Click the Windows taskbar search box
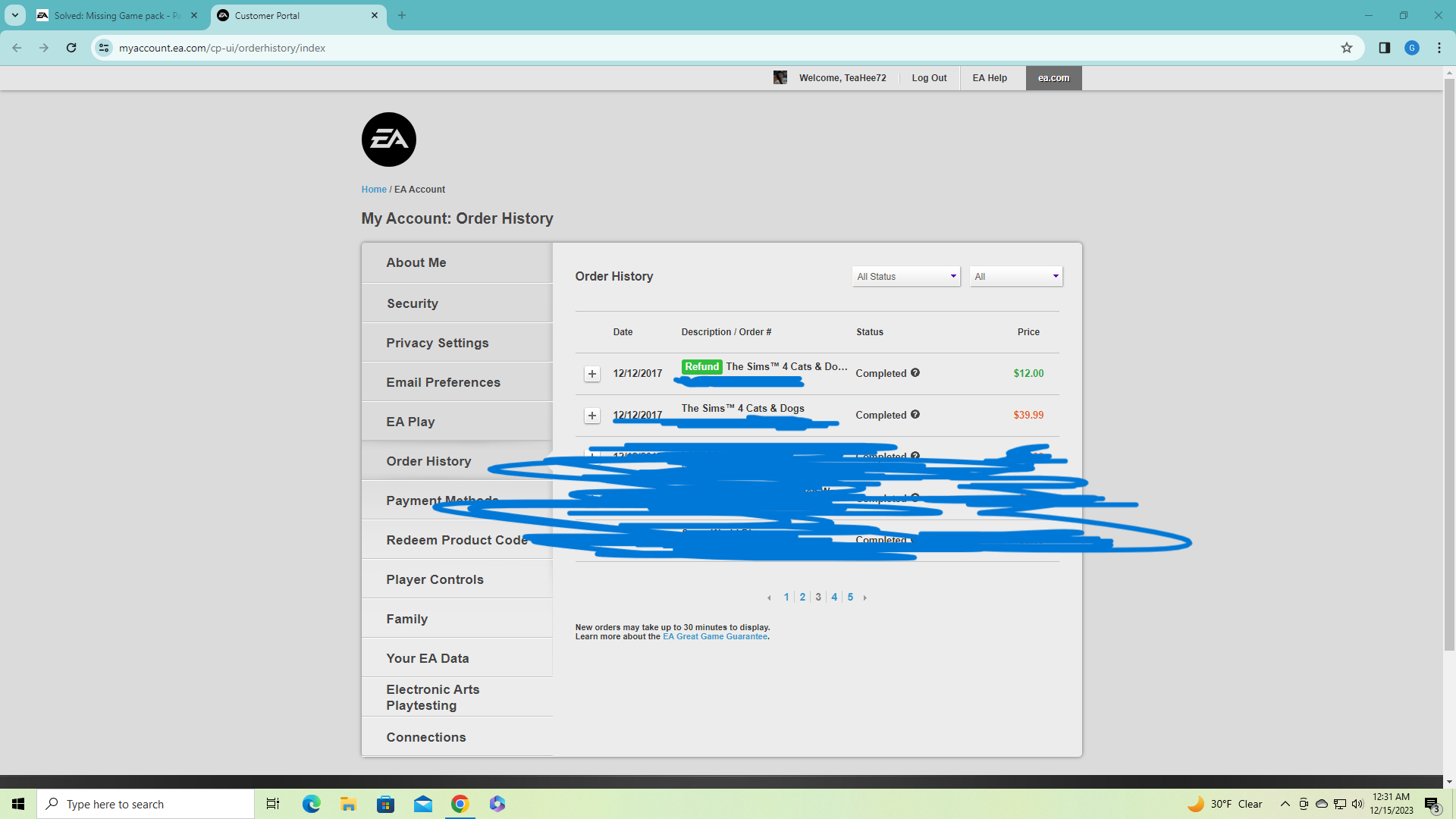 click(x=146, y=804)
